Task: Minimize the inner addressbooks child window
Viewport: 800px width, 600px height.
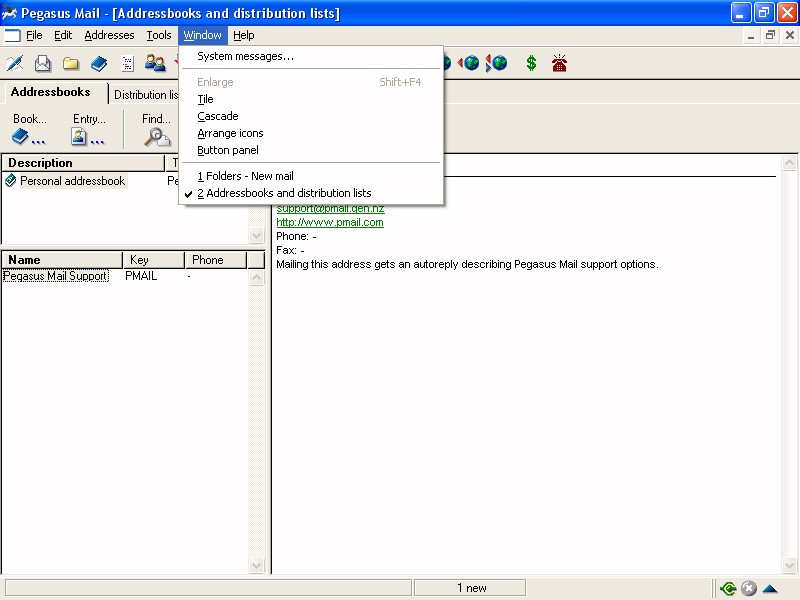Action: pyautogui.click(x=751, y=35)
